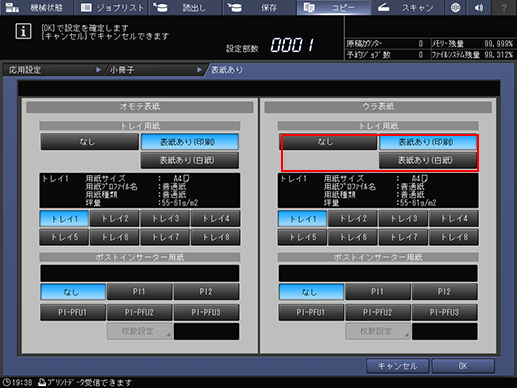Screen dimensions: 517x388
Task: Select PI-PFU3 for ウラ表紙
Action: pyautogui.click(x=445, y=312)
